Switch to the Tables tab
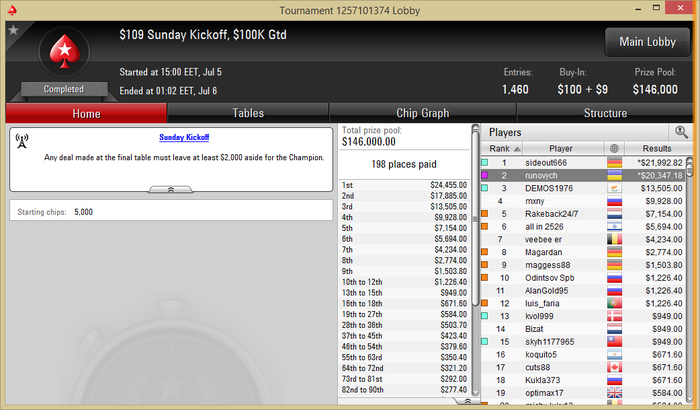Viewport: 700px width, 410px height. [x=248, y=113]
